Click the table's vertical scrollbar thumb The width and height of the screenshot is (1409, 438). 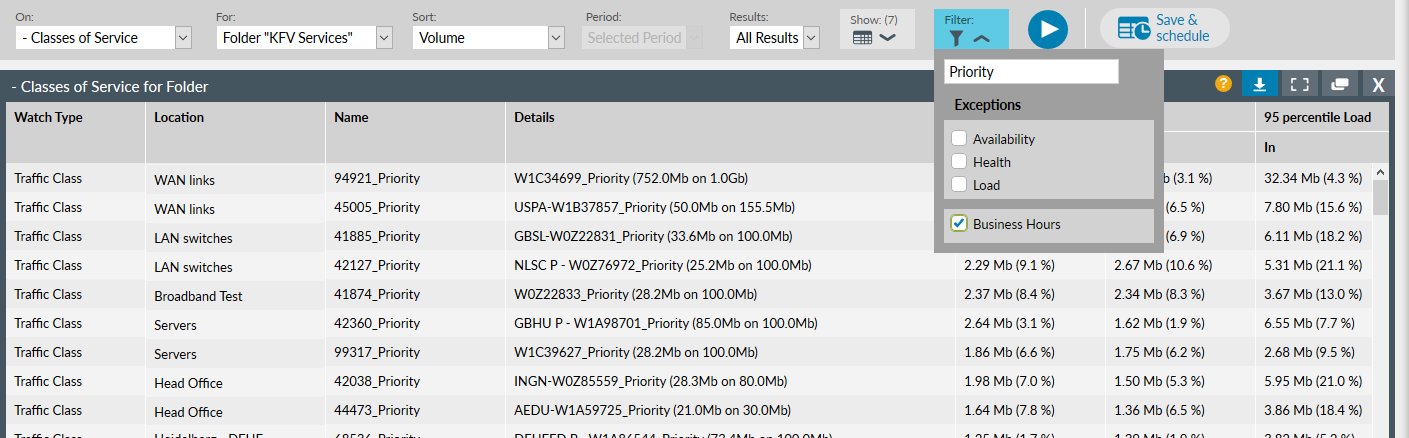[x=1380, y=197]
